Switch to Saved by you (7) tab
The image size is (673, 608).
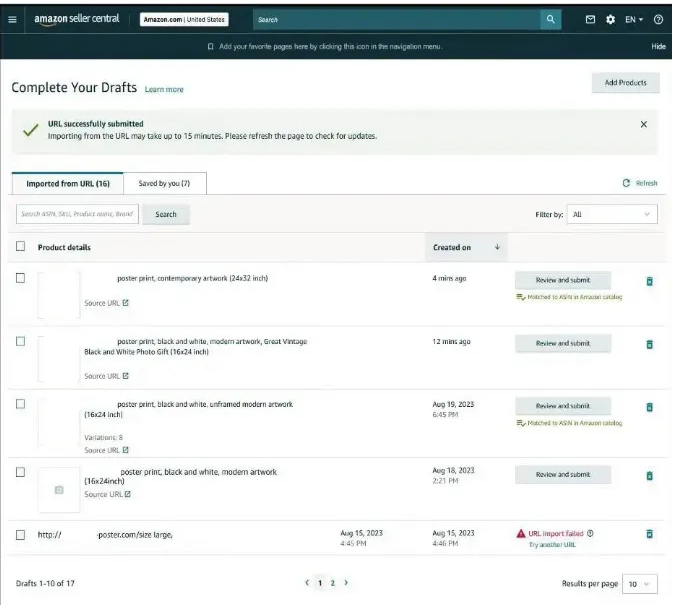coord(164,183)
